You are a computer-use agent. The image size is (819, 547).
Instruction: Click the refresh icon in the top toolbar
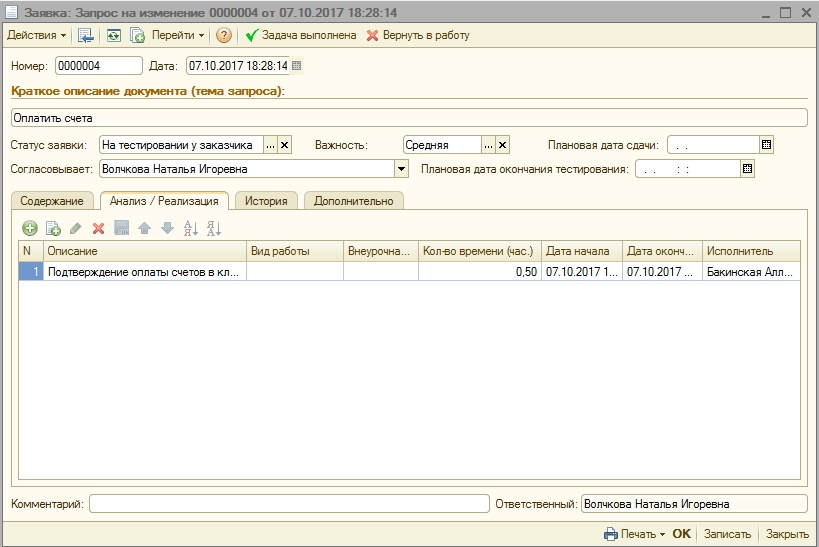(x=114, y=35)
